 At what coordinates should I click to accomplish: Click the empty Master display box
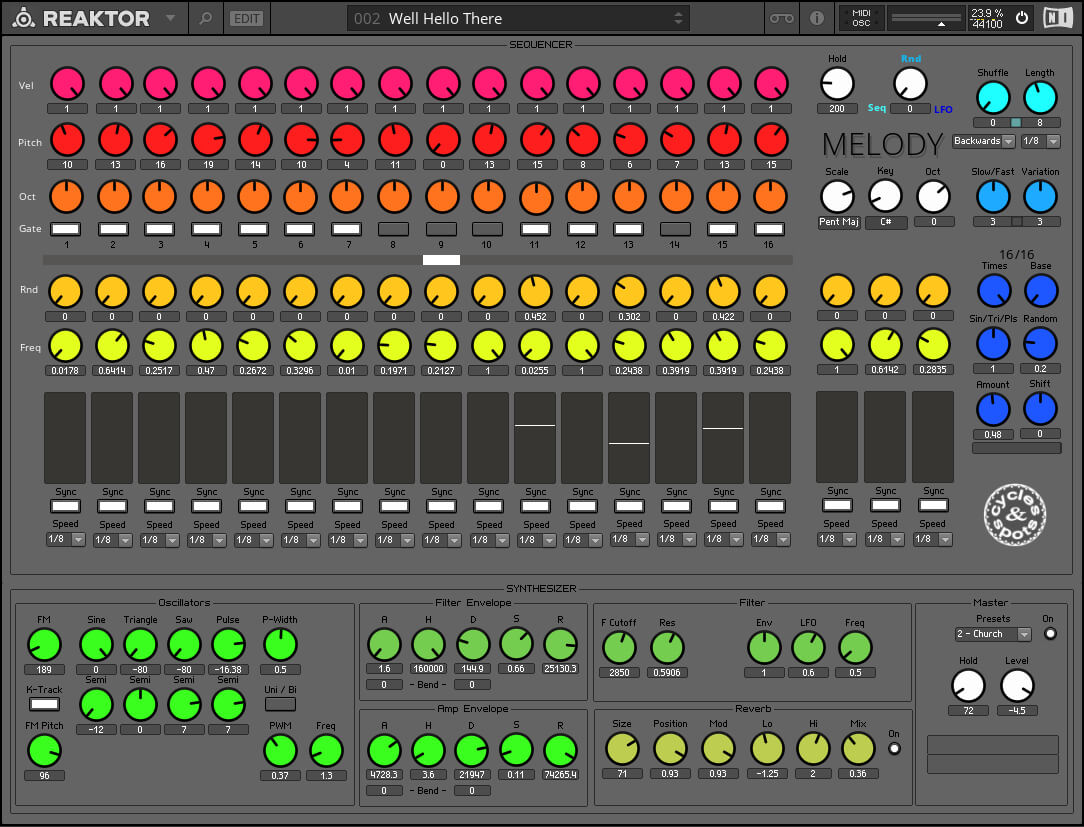coord(992,754)
